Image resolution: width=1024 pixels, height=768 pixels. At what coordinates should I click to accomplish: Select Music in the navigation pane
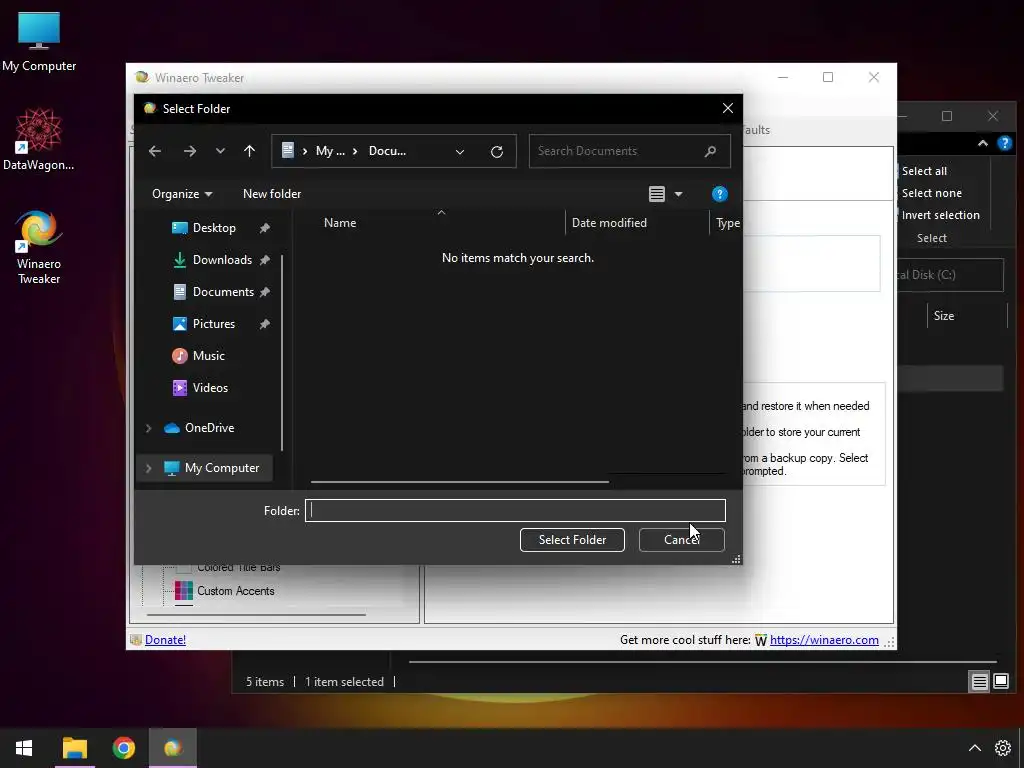(208, 356)
